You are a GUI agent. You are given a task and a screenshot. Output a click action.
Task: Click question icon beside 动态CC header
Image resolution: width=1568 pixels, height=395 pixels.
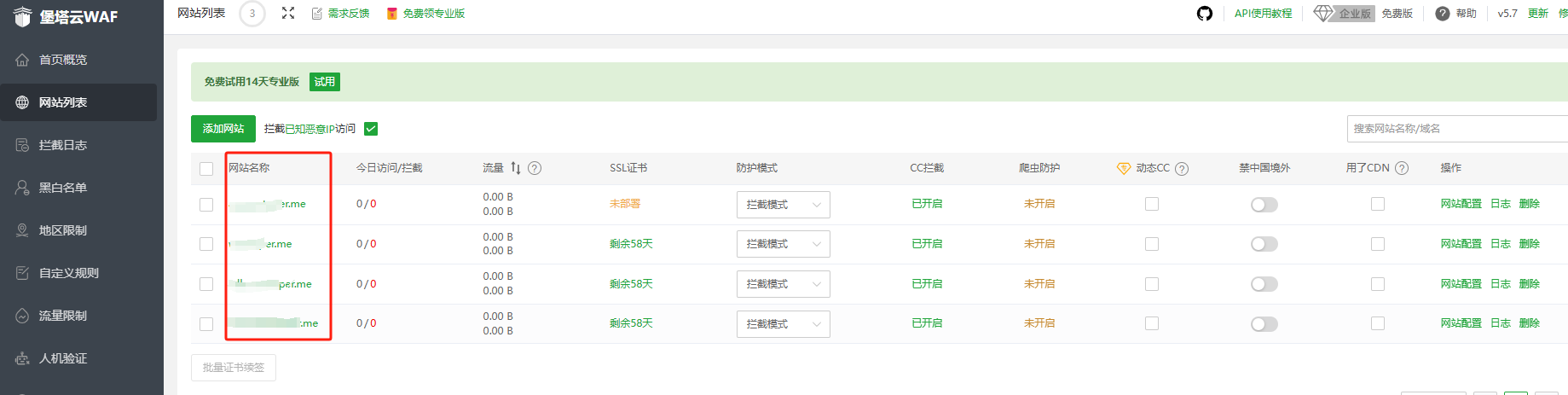point(1182,169)
